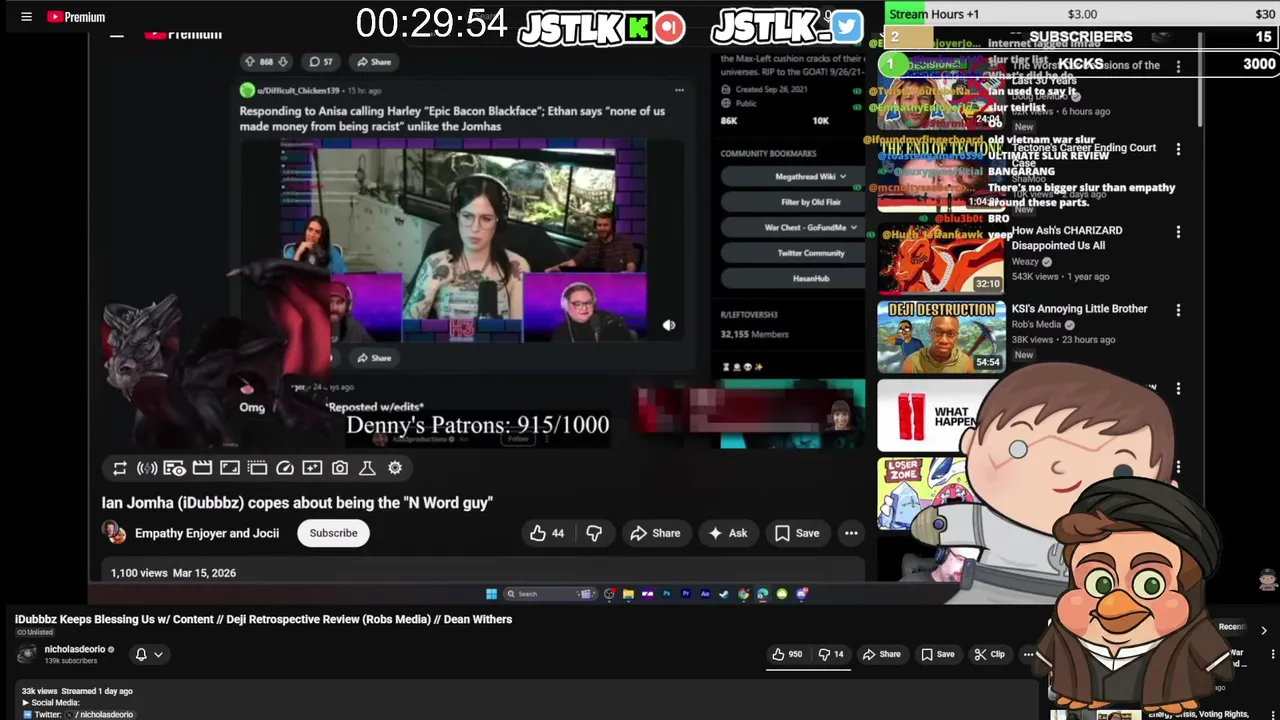The height and width of the screenshot is (720, 1280).
Task: Click the flask icon in the extension toolbar
Action: [367, 468]
